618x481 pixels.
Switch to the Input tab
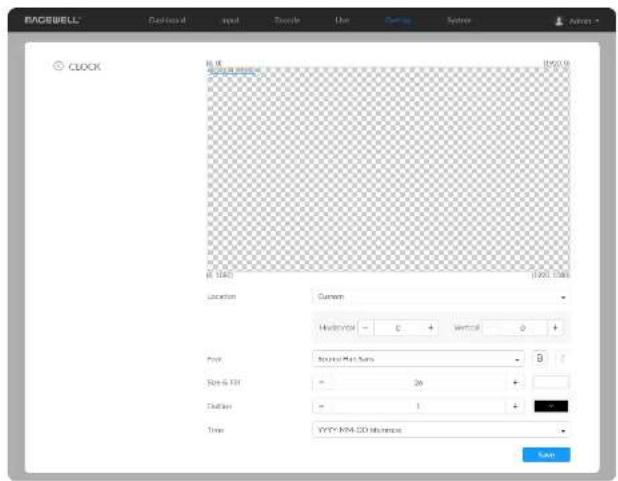tap(231, 20)
